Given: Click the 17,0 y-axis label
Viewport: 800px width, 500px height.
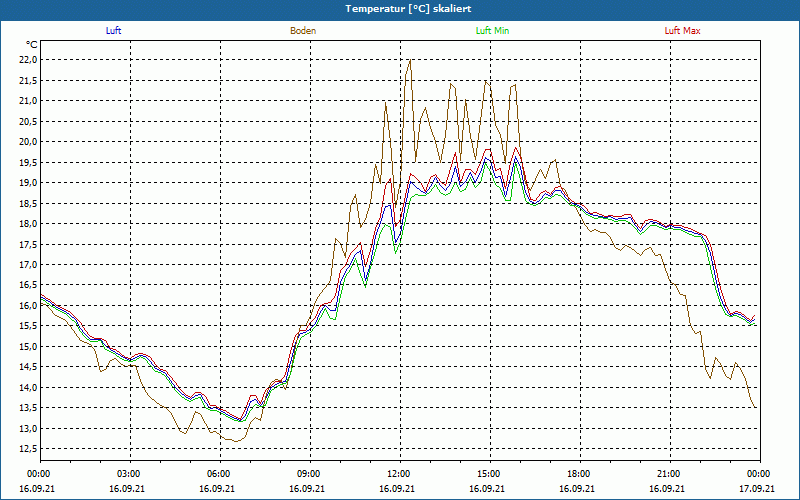Looking at the screenshot, I should 30,264.
